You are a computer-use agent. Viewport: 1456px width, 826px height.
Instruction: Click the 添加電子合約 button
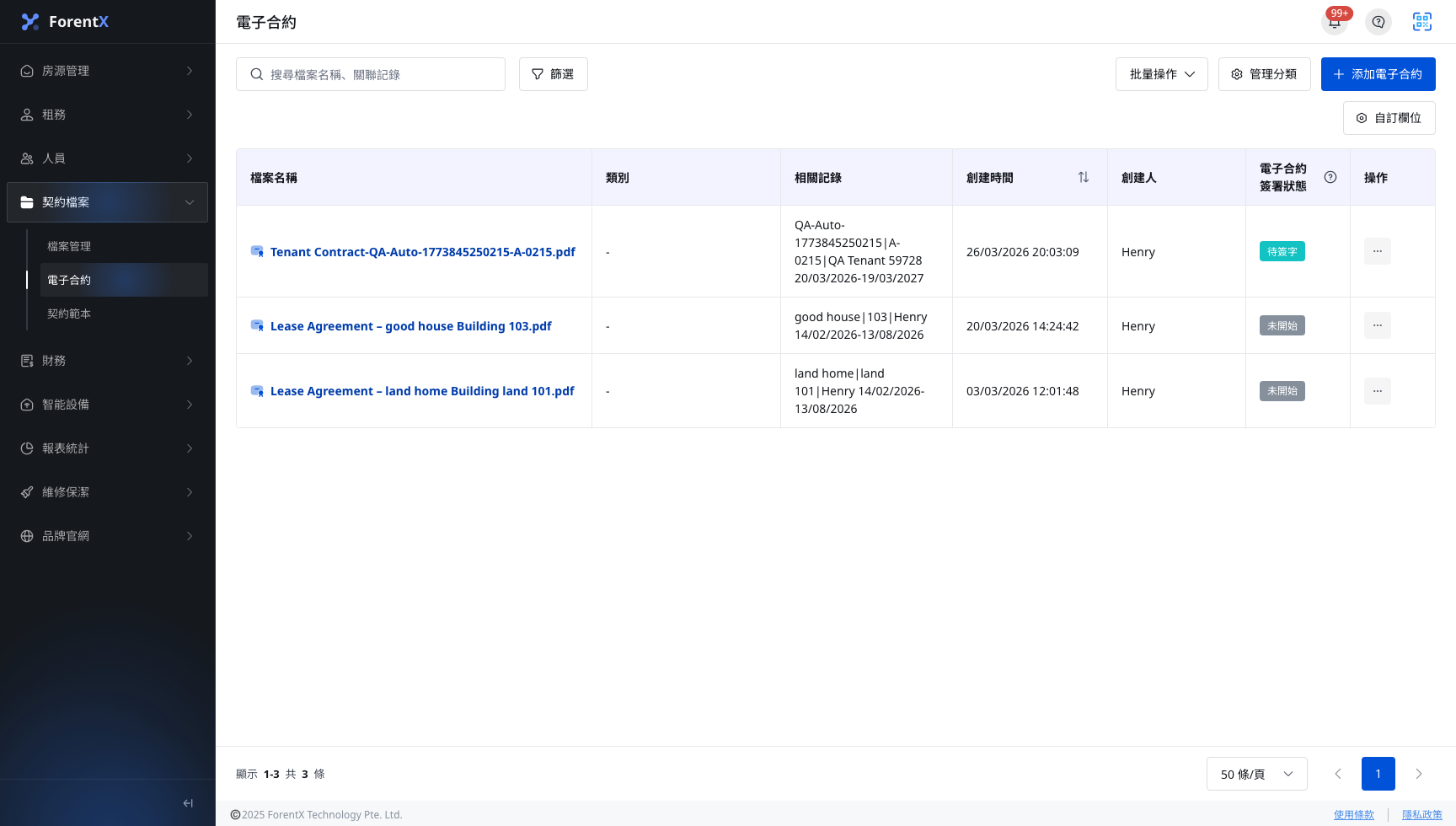(x=1378, y=74)
